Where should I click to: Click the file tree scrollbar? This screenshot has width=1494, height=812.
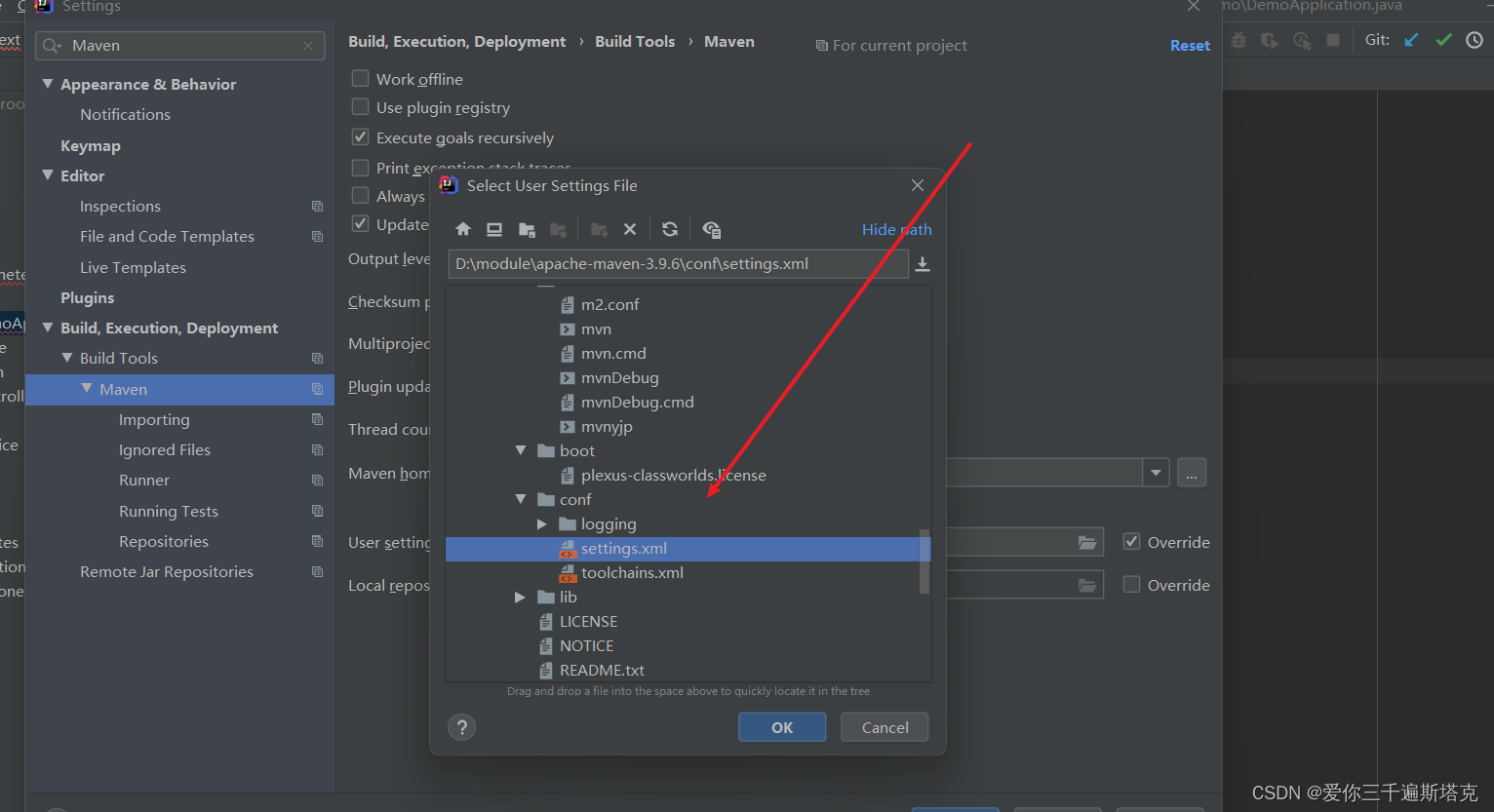click(x=924, y=561)
